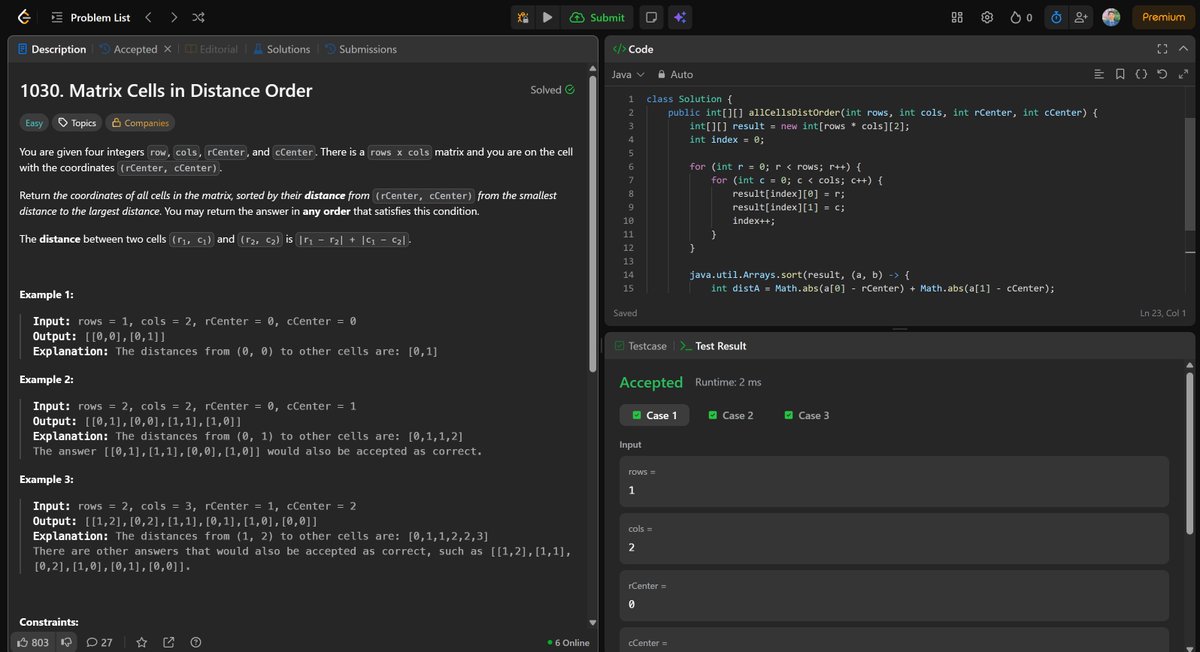Switch to the Testcase tab

pyautogui.click(x=639, y=346)
